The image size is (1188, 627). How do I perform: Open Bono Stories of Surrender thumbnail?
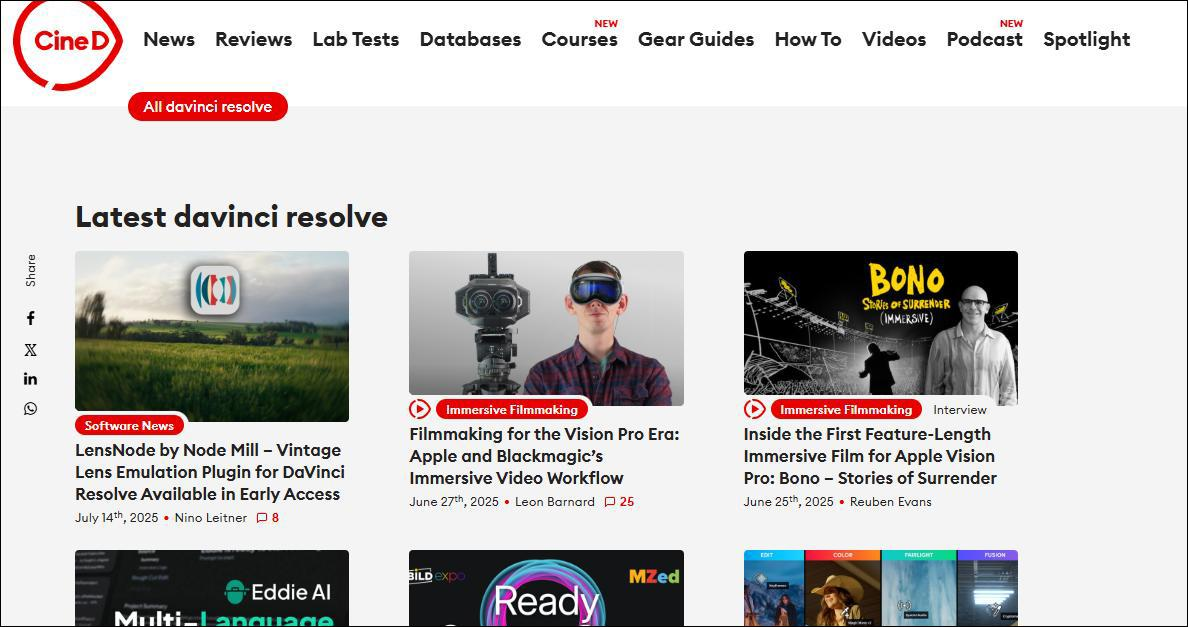click(881, 329)
